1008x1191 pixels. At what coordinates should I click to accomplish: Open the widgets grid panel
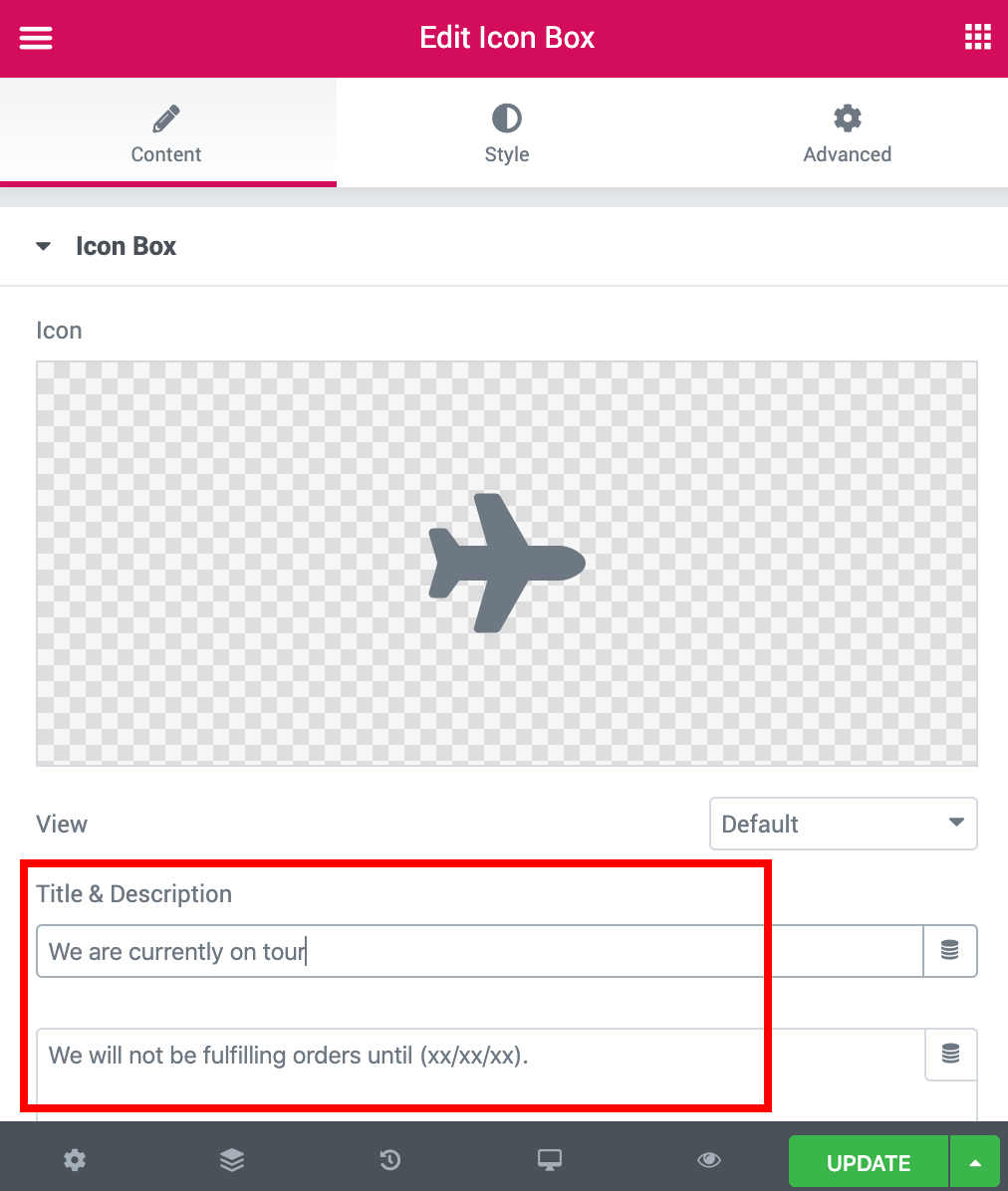click(977, 37)
